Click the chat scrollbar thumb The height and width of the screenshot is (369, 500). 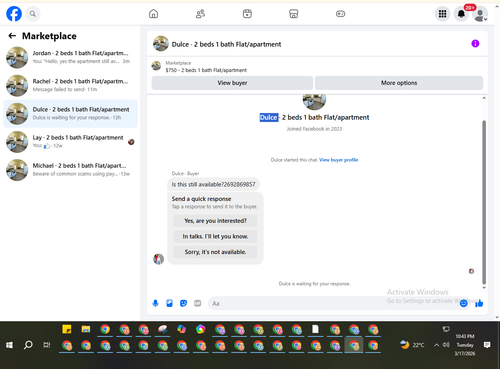coord(484,202)
